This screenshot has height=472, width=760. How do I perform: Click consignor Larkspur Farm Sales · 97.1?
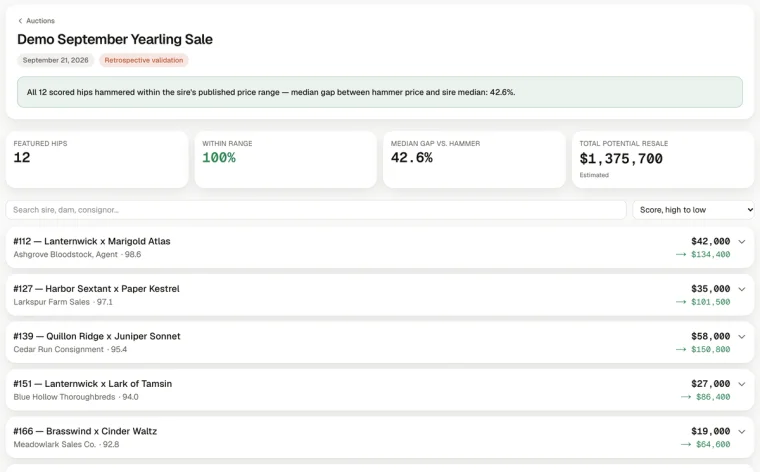pyautogui.click(x=63, y=302)
